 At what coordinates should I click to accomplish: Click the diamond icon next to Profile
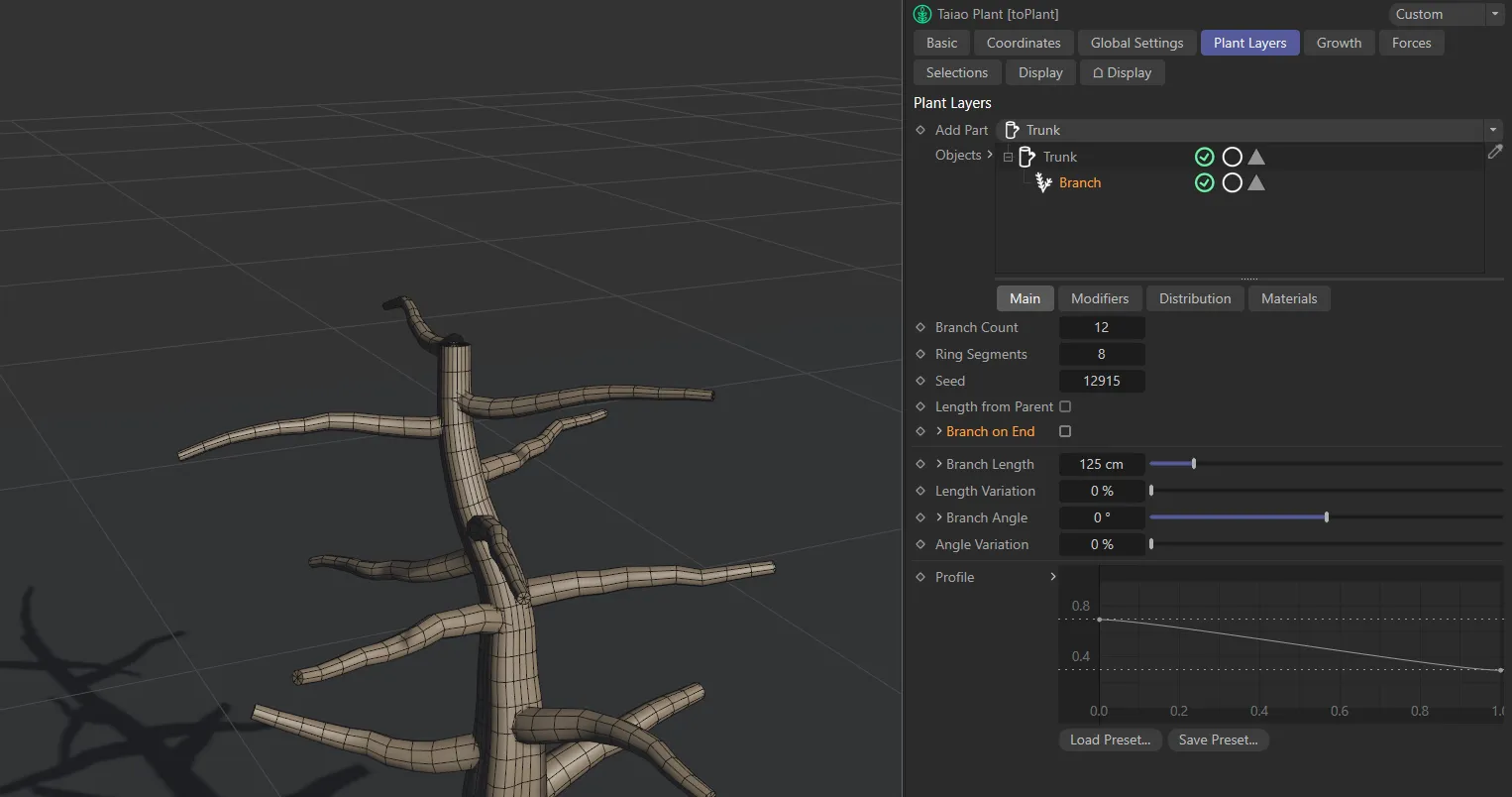tap(920, 577)
